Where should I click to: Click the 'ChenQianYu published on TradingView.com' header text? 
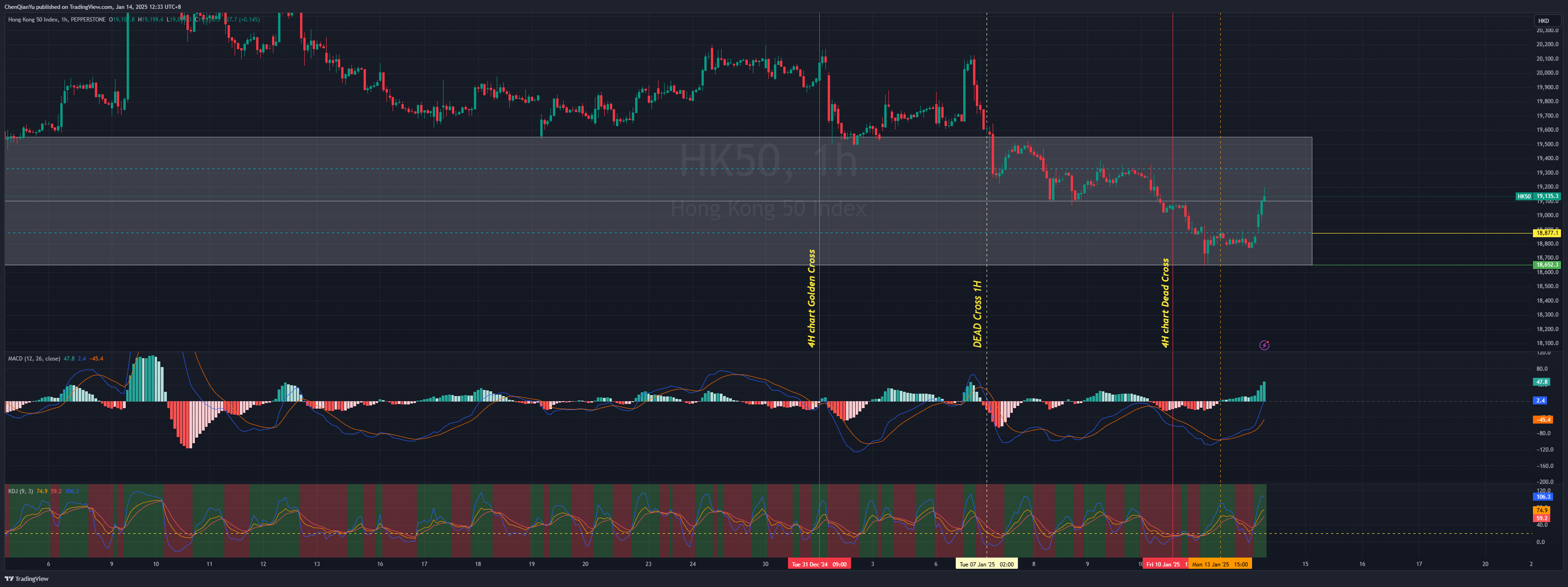[x=58, y=7]
